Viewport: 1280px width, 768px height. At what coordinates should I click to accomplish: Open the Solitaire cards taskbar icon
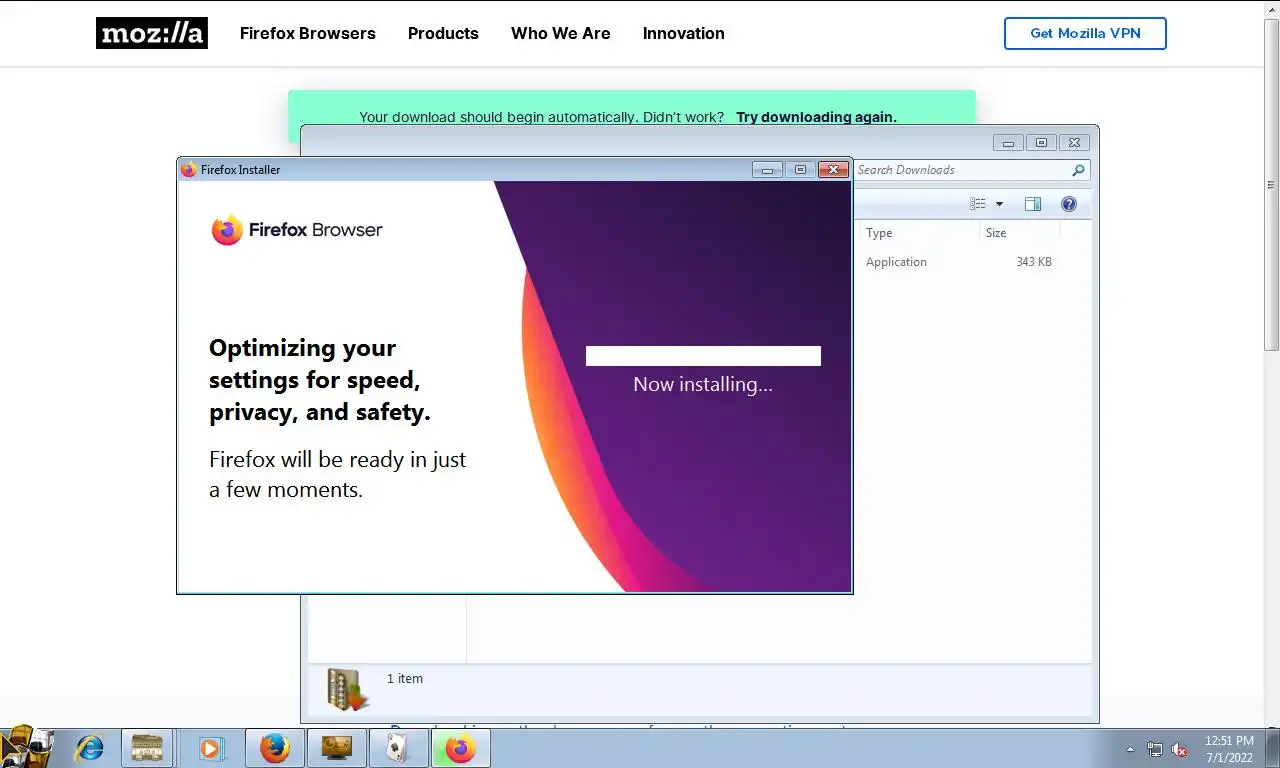pyautogui.click(x=398, y=748)
